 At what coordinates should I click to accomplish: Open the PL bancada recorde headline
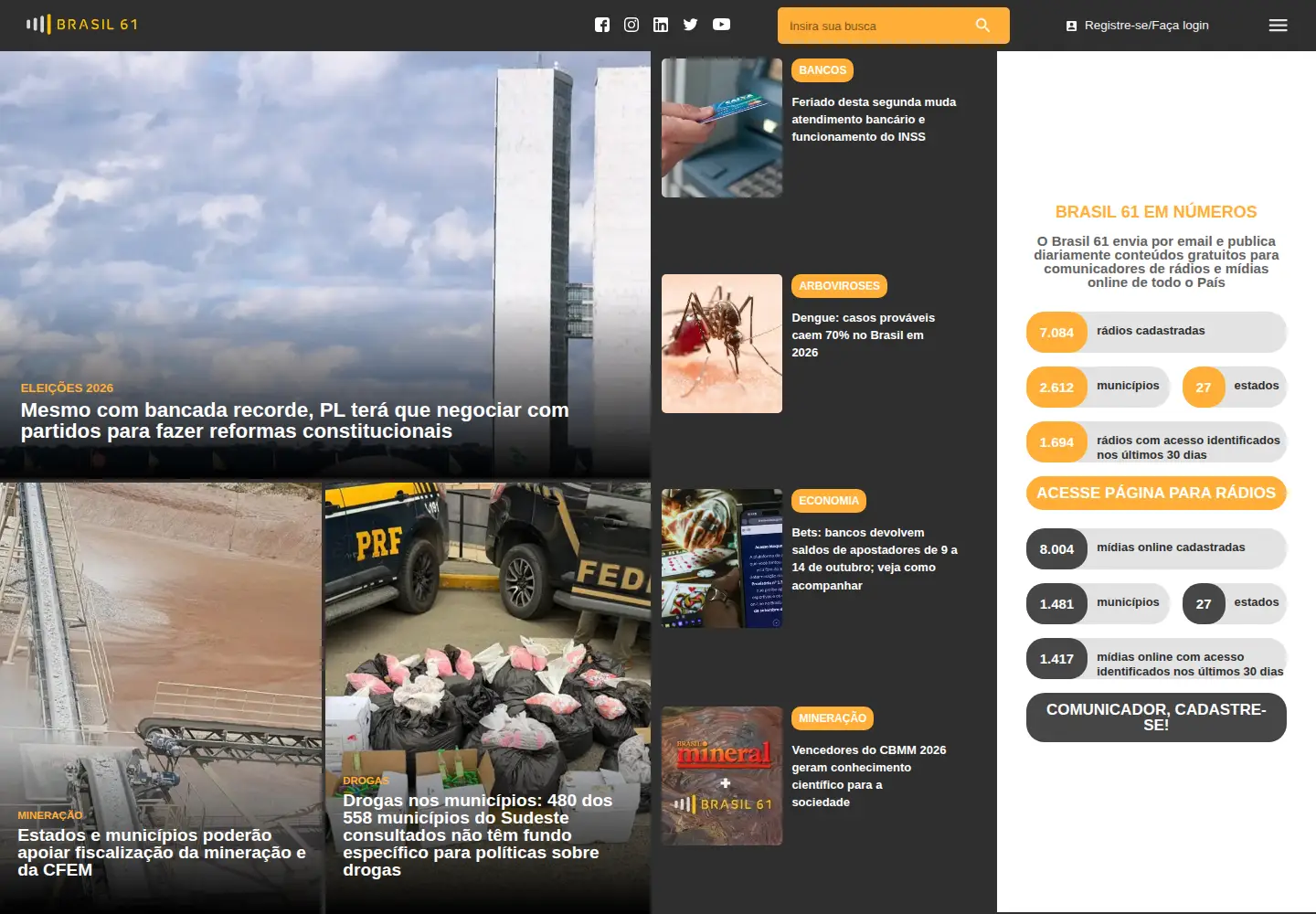(x=294, y=420)
